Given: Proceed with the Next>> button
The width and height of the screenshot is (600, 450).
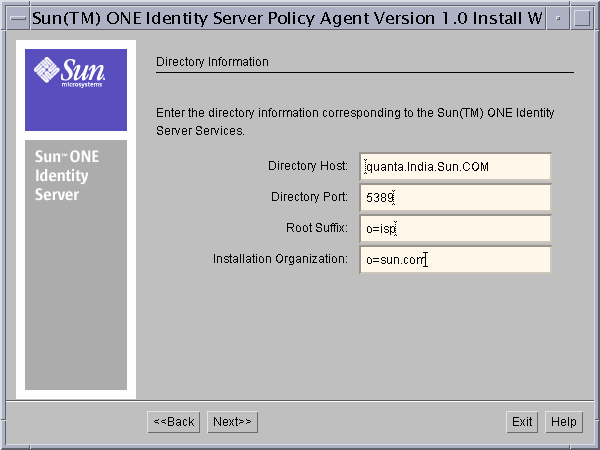Looking at the screenshot, I should coord(232,422).
